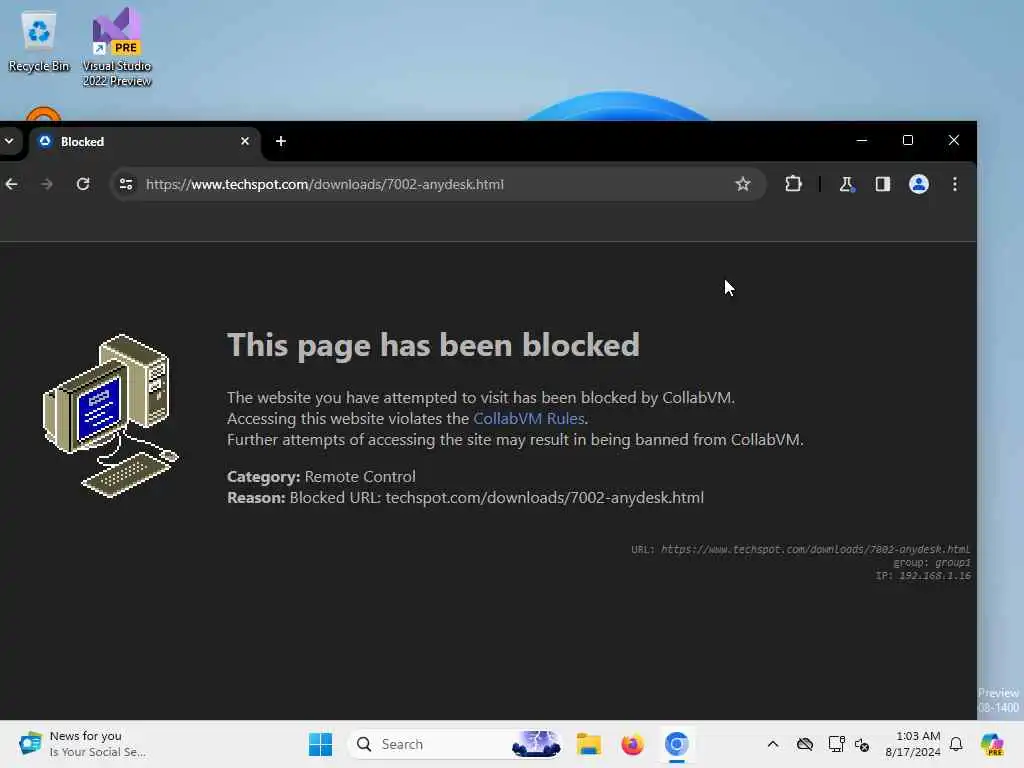This screenshot has height=768, width=1024.
Task: Bookmark this page with the star
Action: point(743,184)
